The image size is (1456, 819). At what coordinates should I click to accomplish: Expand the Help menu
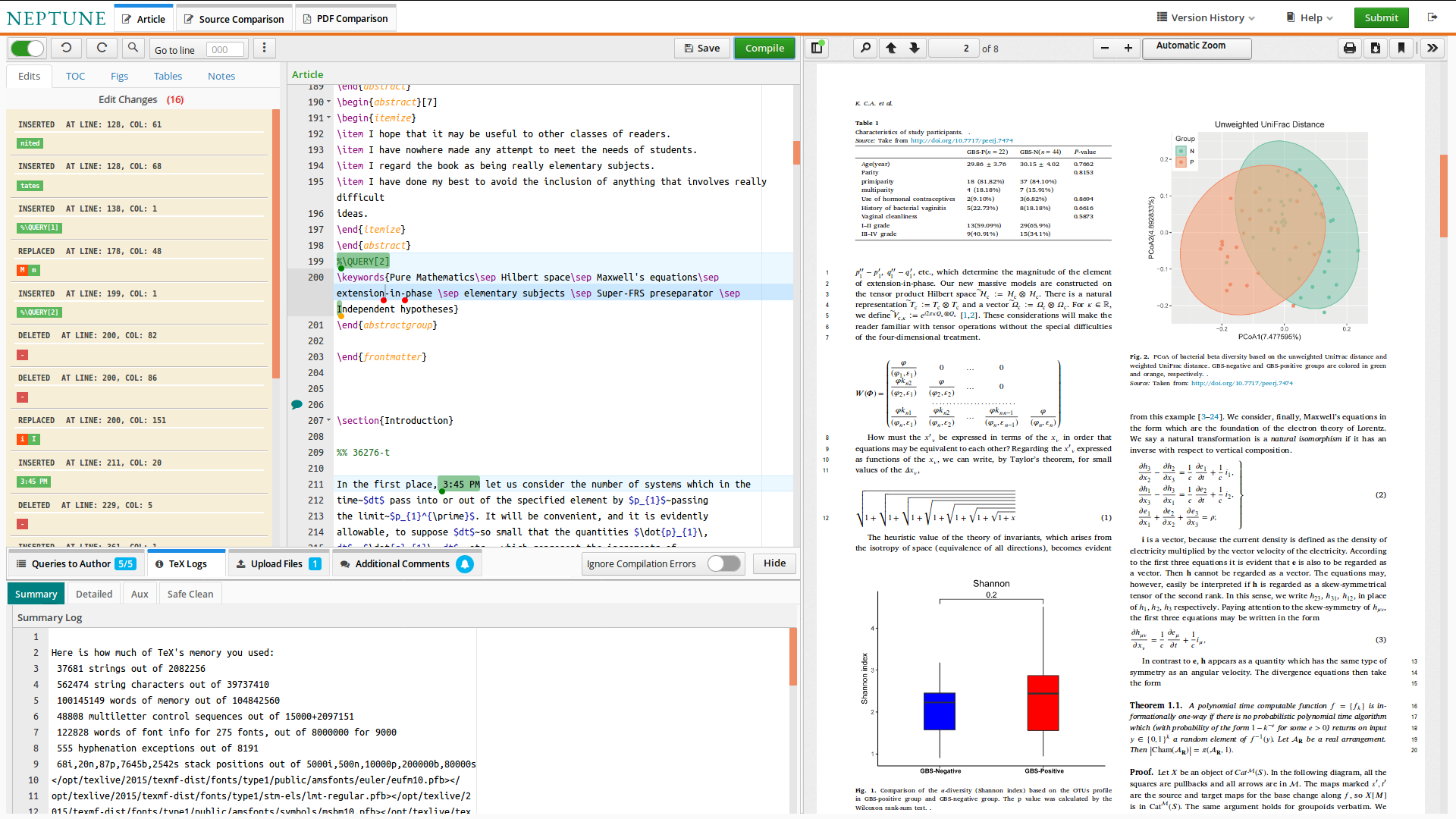[x=1310, y=17]
